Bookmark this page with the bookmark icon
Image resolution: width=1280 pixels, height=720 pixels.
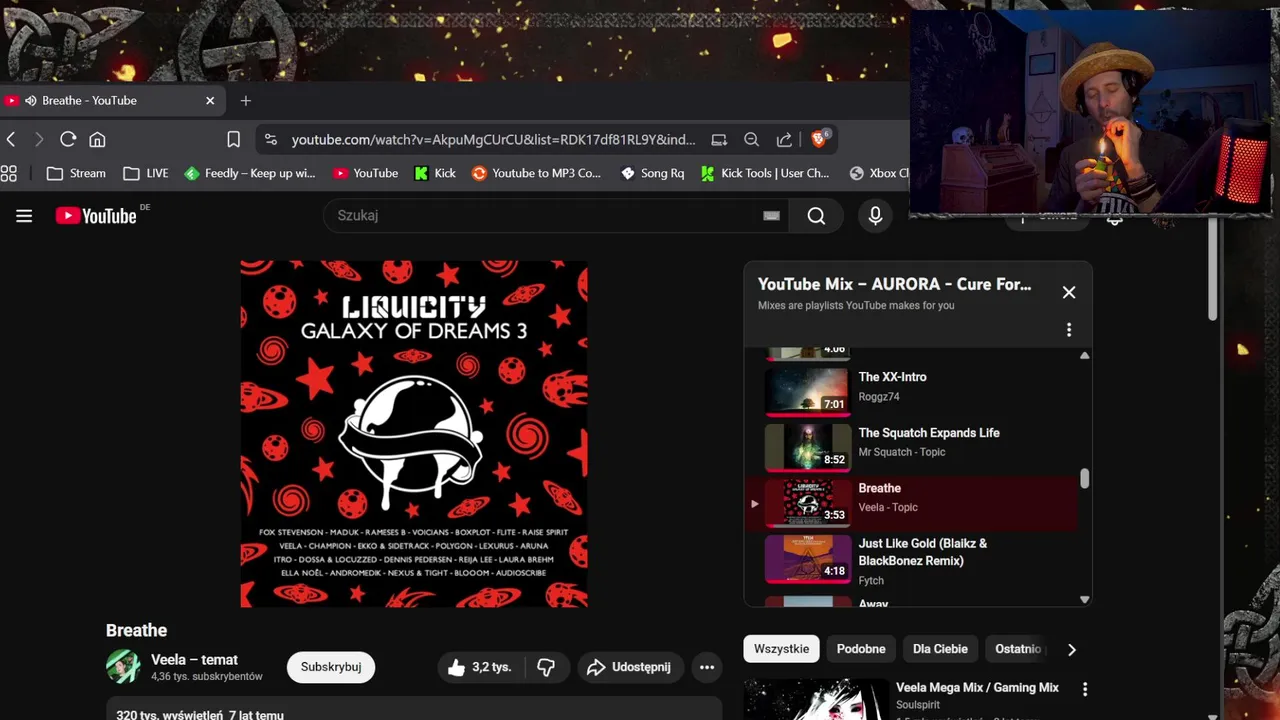coord(233,139)
